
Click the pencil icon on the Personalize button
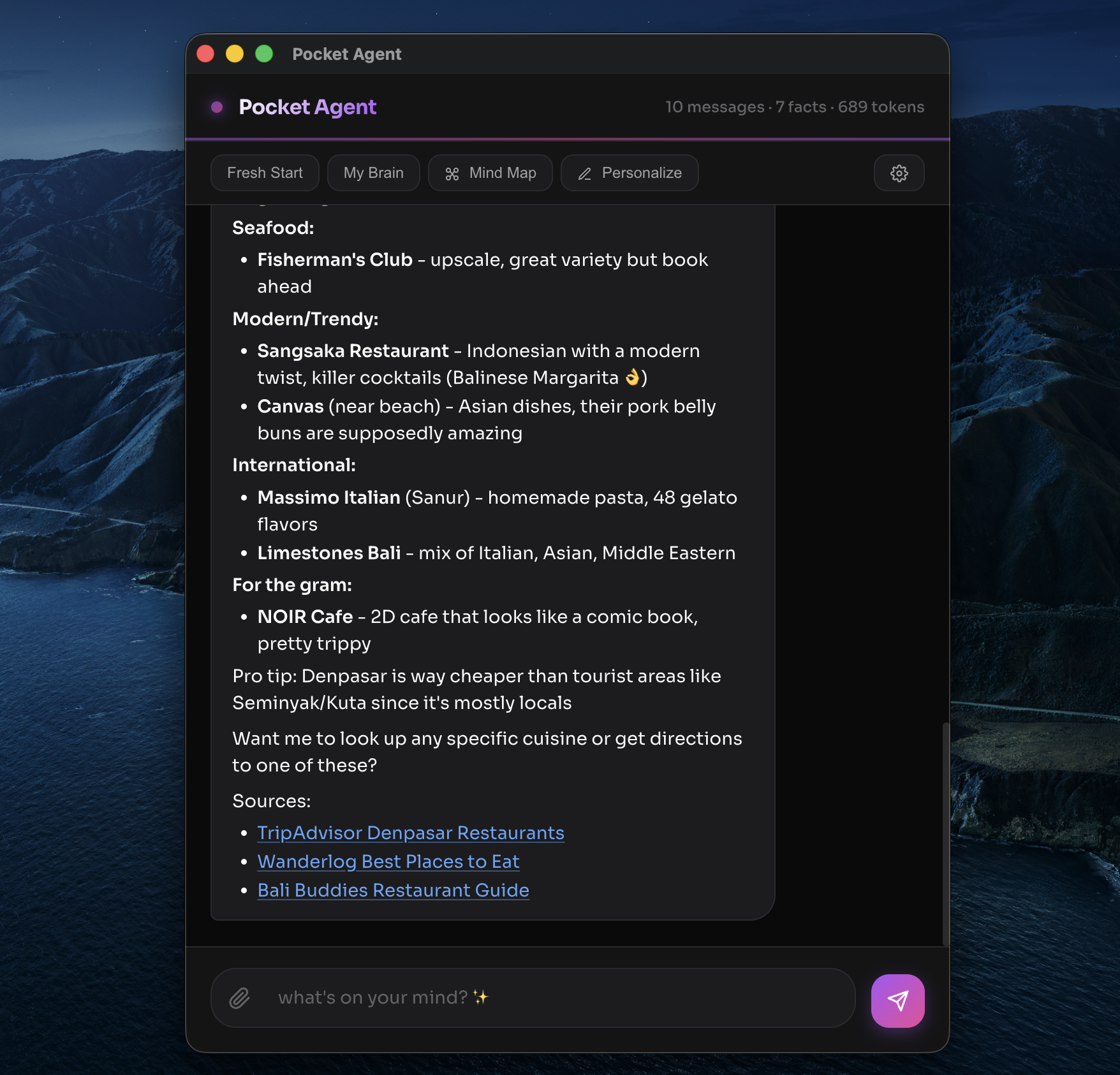click(584, 173)
